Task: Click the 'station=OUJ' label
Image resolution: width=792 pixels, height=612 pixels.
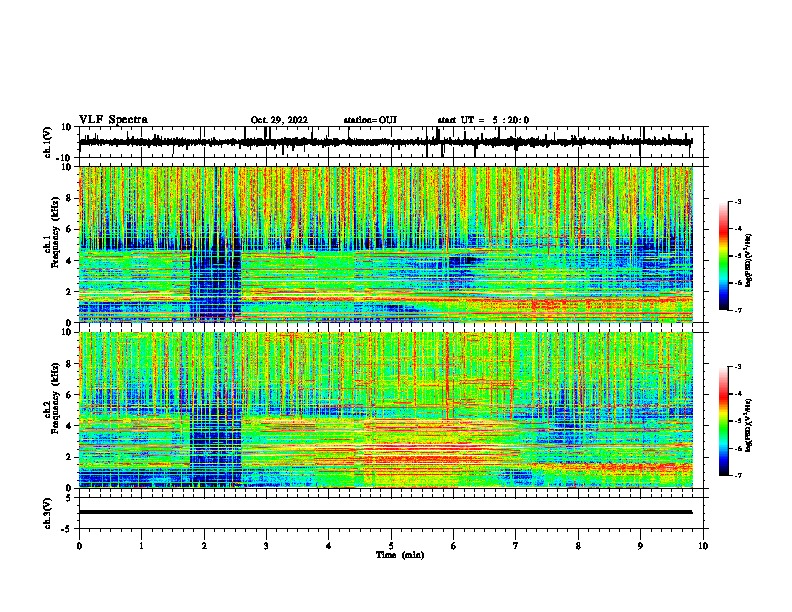Action: [x=370, y=120]
